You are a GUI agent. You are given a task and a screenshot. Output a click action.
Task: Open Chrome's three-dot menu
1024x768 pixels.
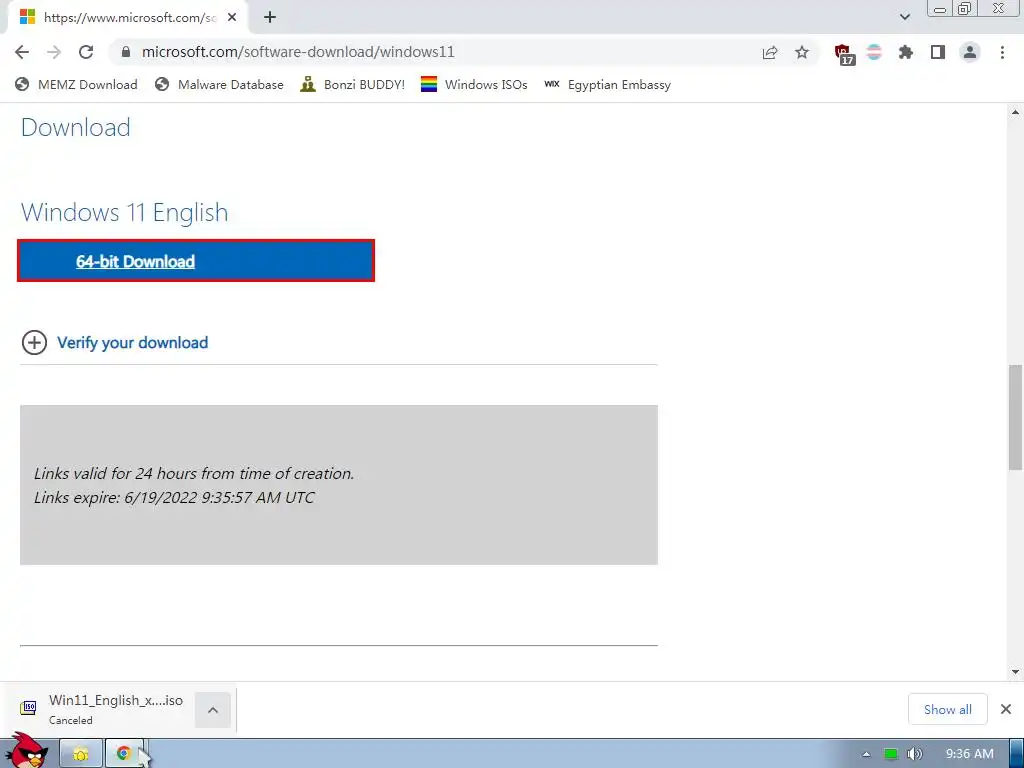point(1002,52)
